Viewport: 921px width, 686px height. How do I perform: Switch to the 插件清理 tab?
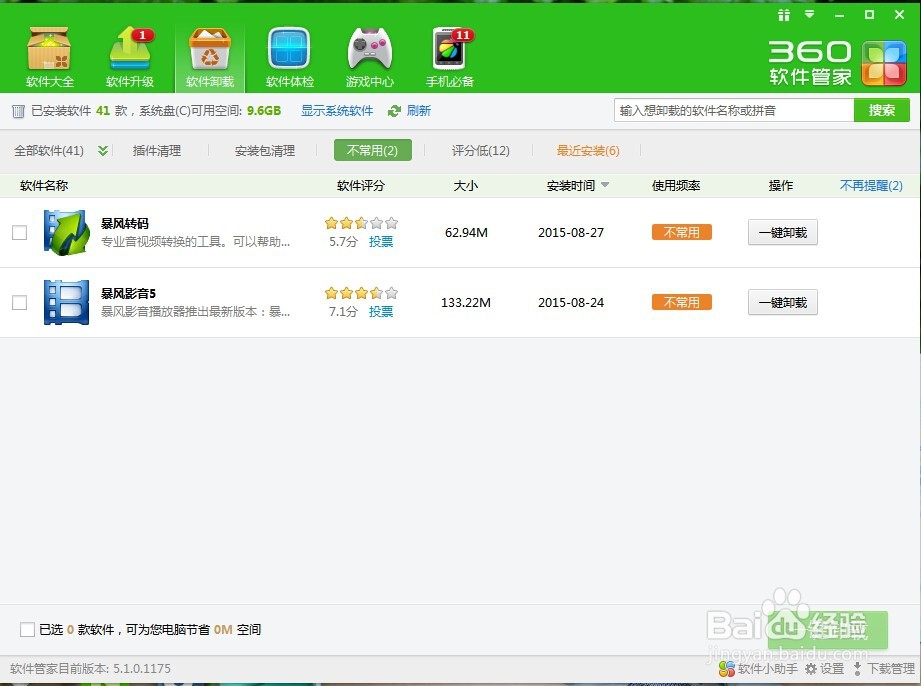[157, 151]
